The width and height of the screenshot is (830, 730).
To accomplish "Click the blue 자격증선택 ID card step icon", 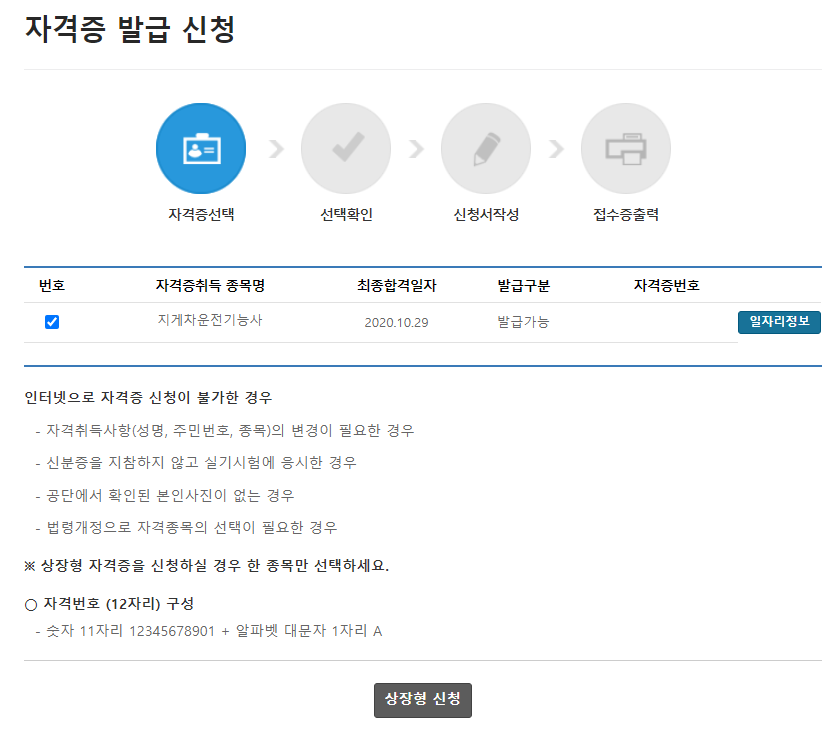I will 201,148.
